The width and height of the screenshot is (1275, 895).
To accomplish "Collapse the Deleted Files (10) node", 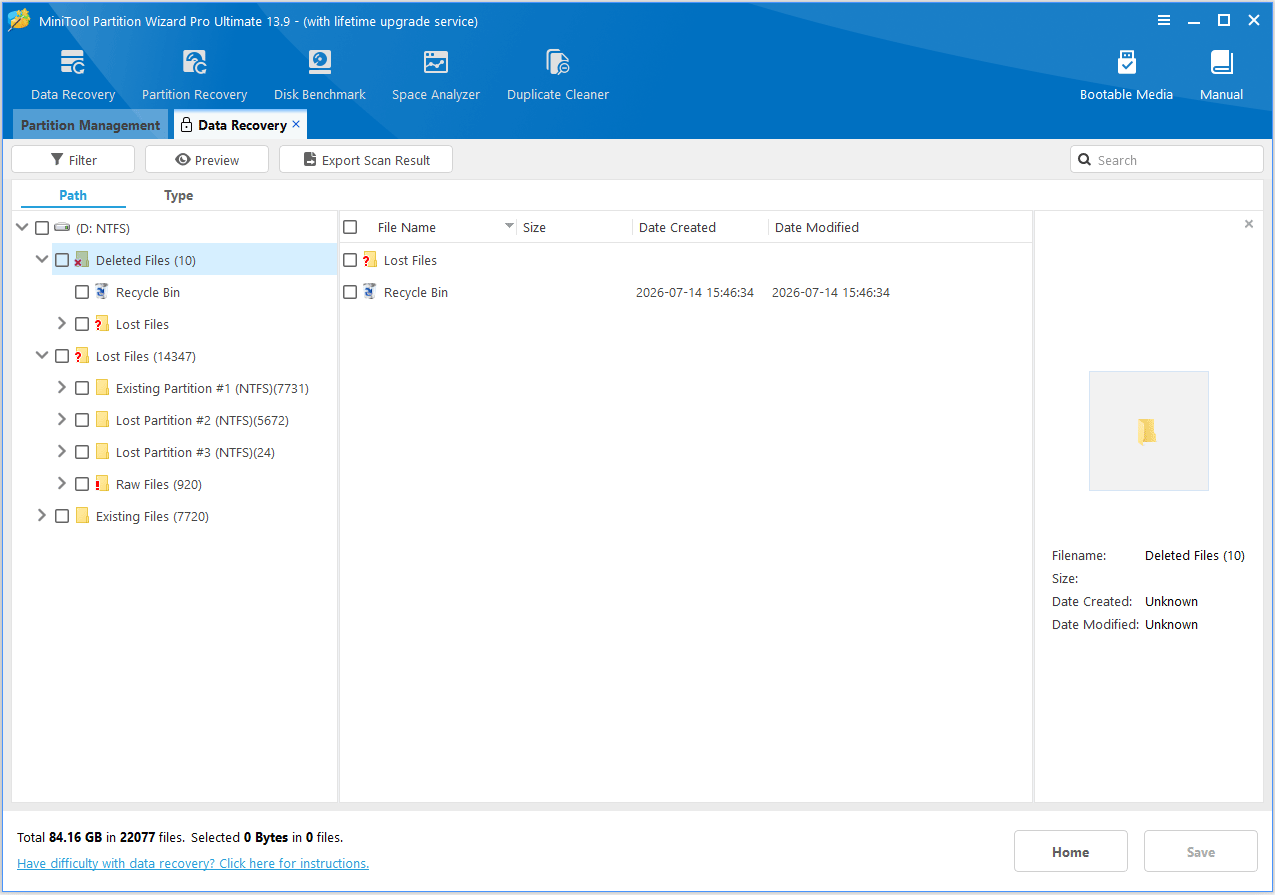I will coord(42,259).
